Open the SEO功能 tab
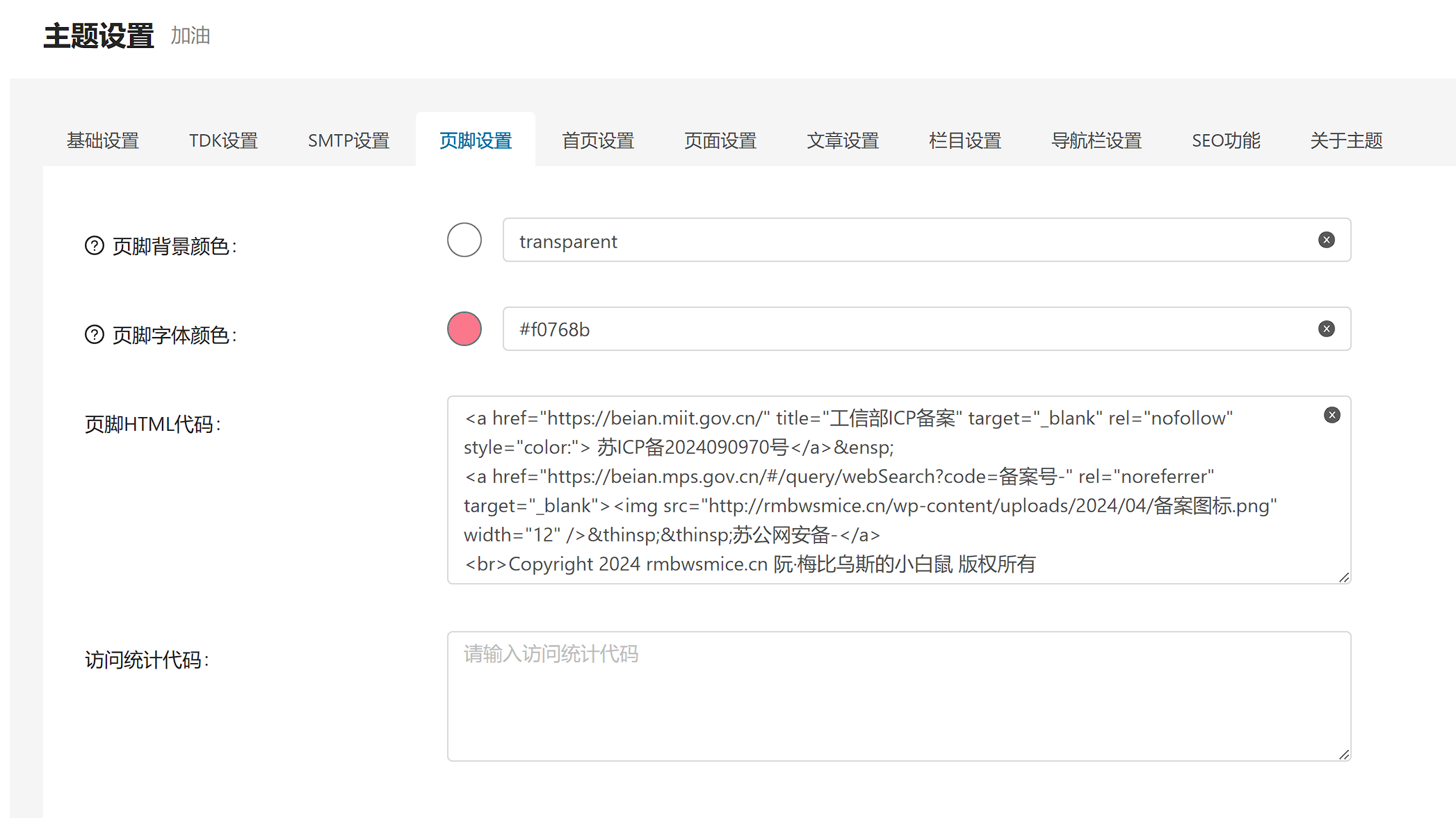 click(x=1226, y=140)
